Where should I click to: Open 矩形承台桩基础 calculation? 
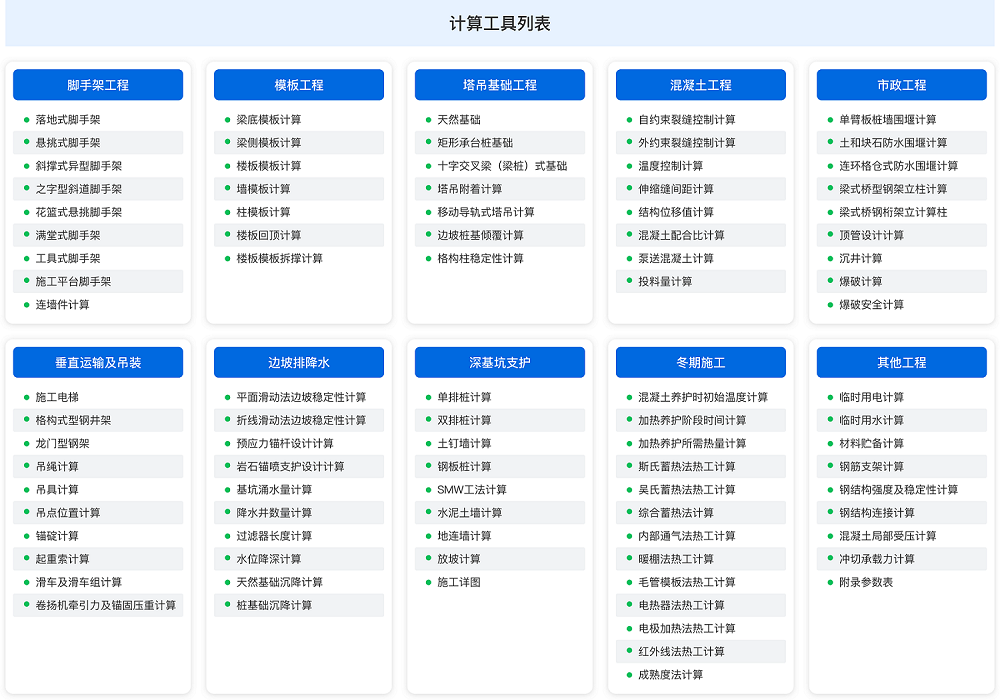pos(475,143)
